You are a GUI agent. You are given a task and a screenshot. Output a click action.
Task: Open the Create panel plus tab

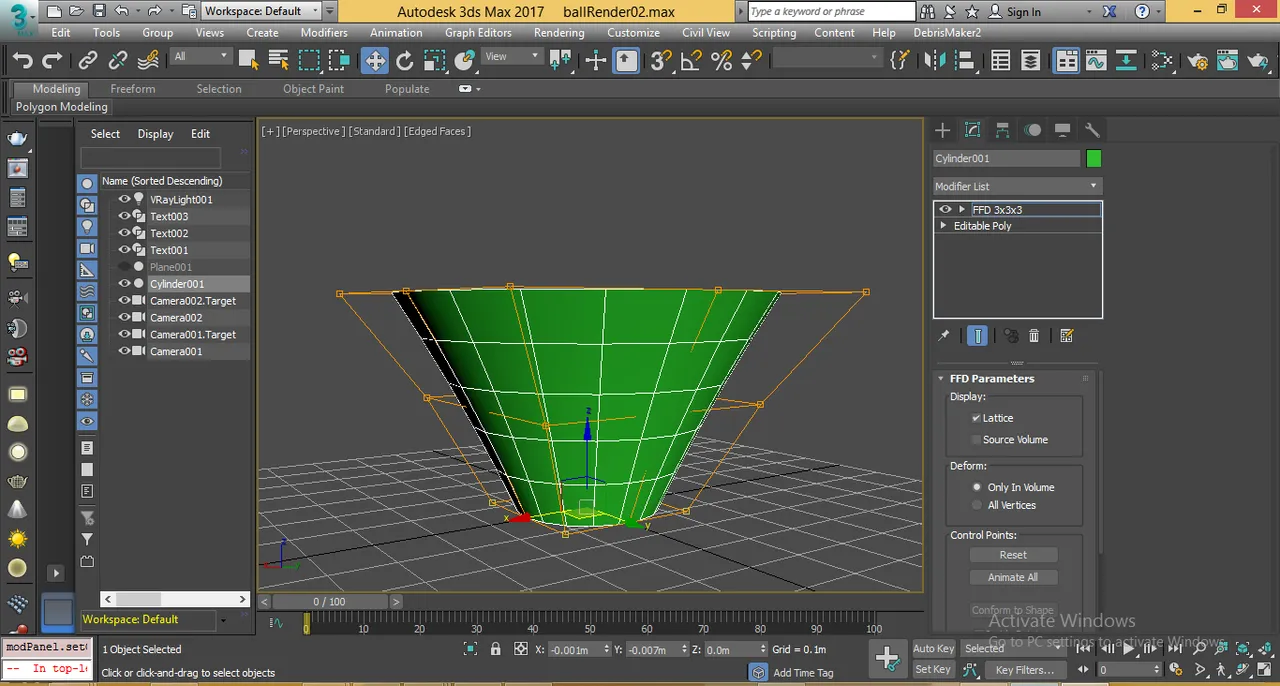(942, 130)
